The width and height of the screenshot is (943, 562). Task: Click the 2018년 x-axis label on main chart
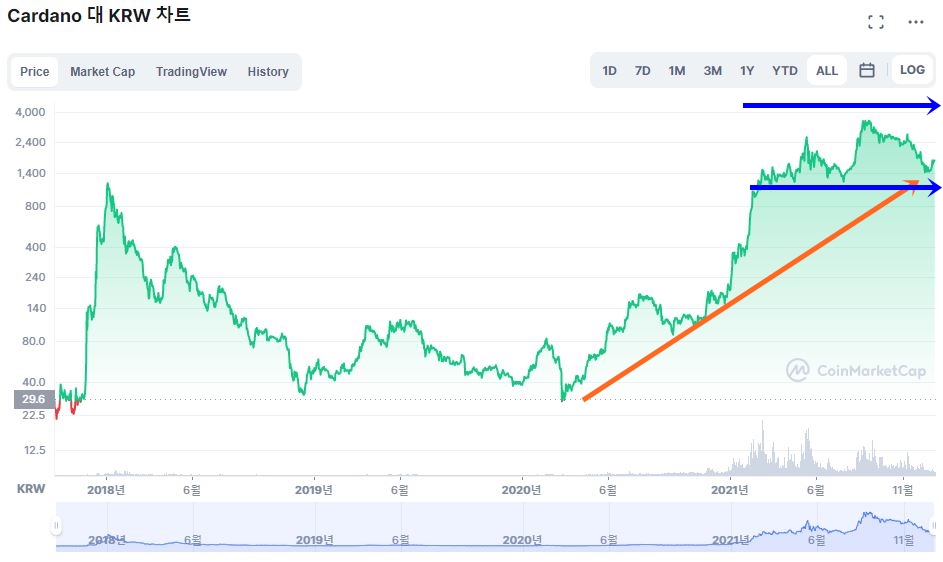106,490
